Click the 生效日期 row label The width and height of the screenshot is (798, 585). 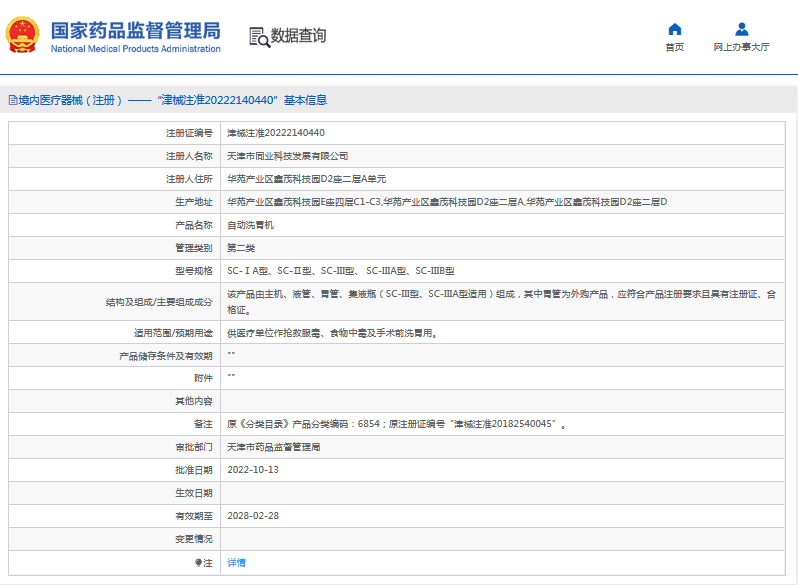tap(194, 493)
